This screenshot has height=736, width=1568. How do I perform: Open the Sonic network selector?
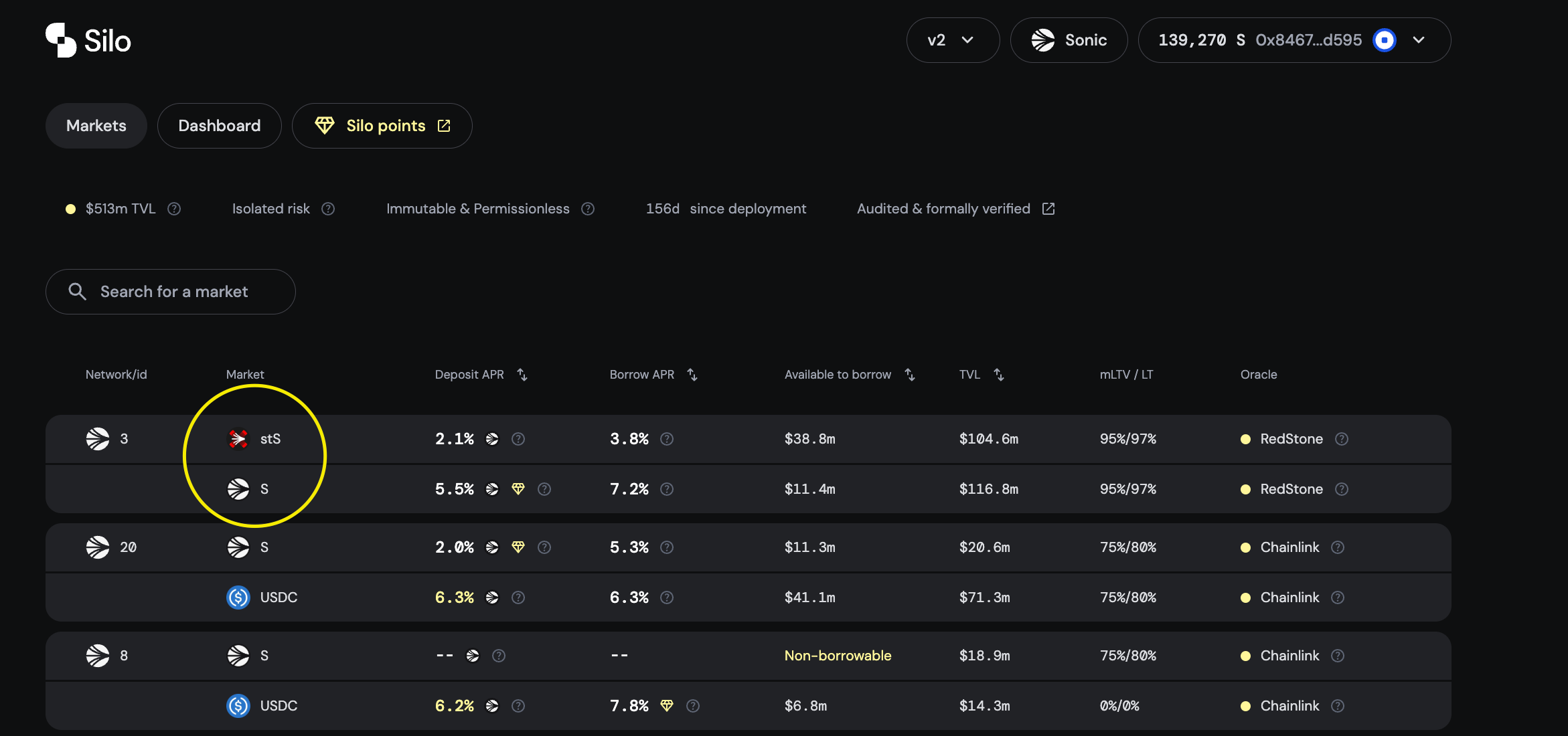(1069, 40)
